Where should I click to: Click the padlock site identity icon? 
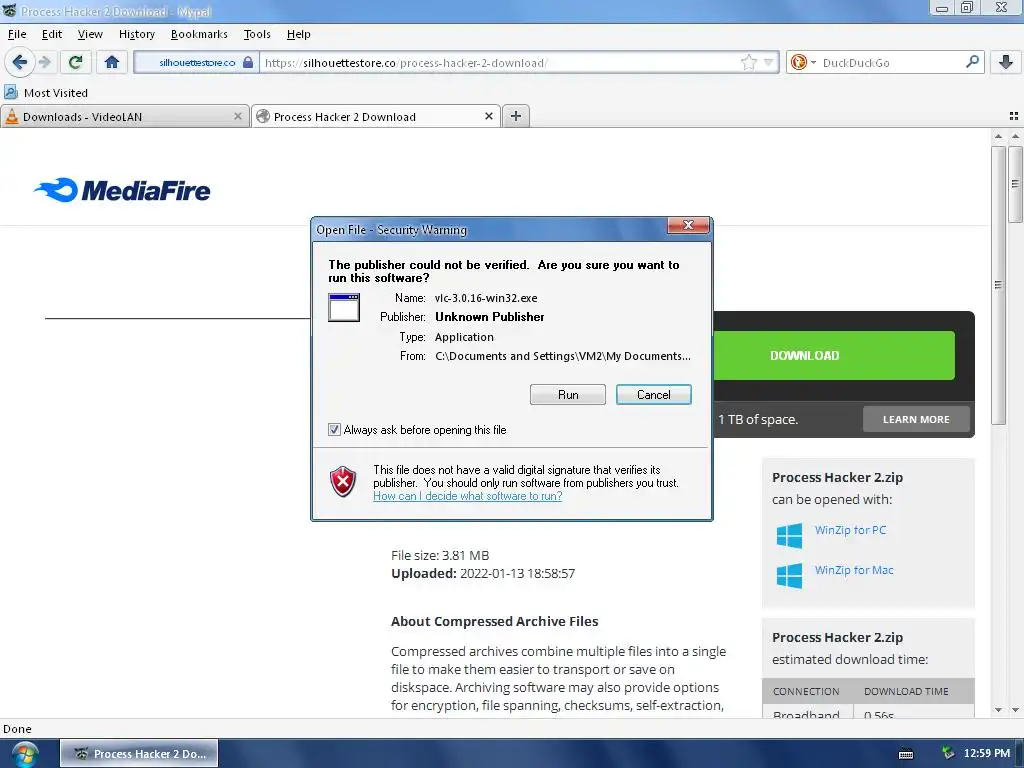click(248, 63)
